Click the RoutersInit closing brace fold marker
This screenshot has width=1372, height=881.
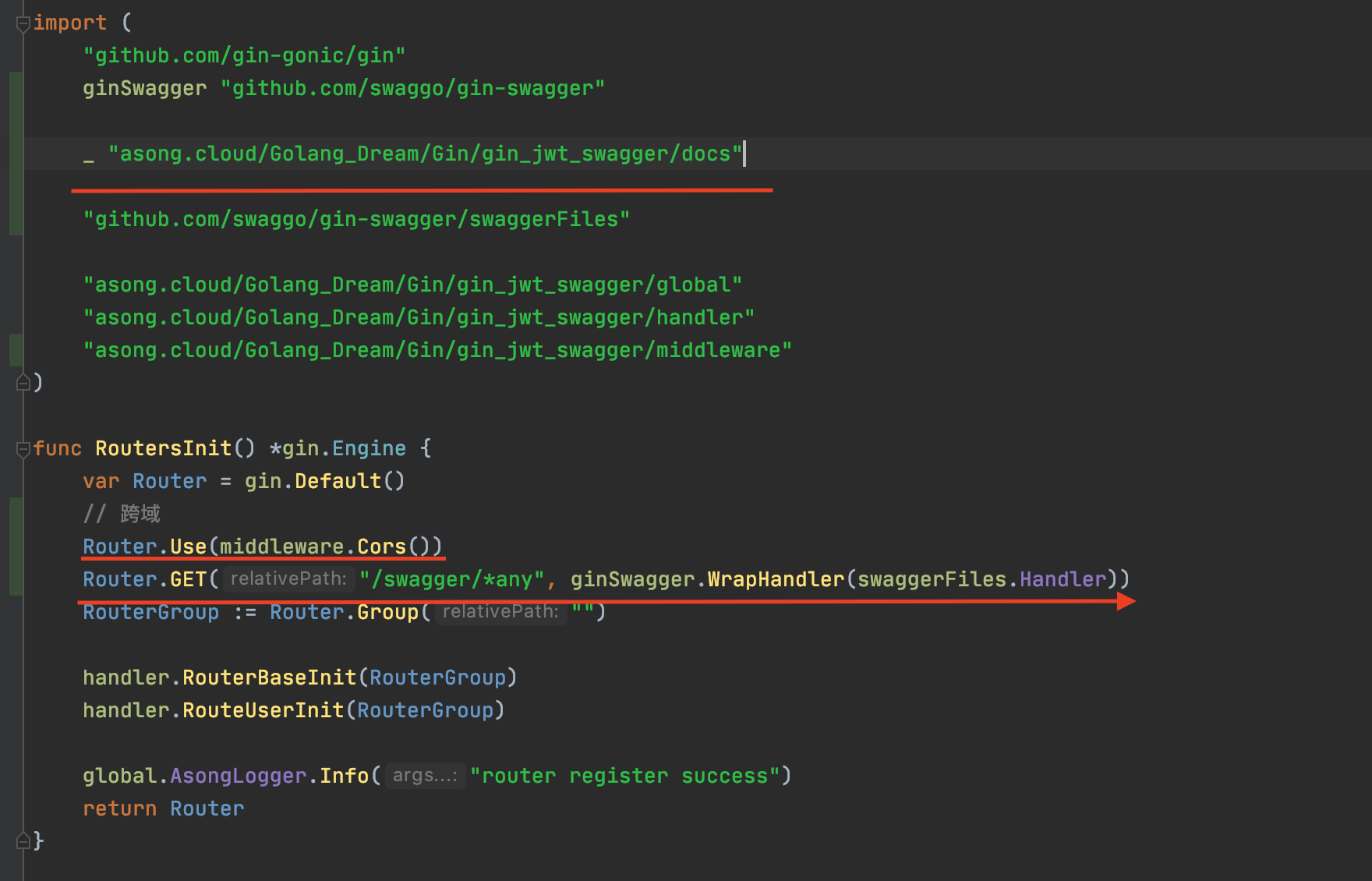pyautogui.click(x=23, y=840)
